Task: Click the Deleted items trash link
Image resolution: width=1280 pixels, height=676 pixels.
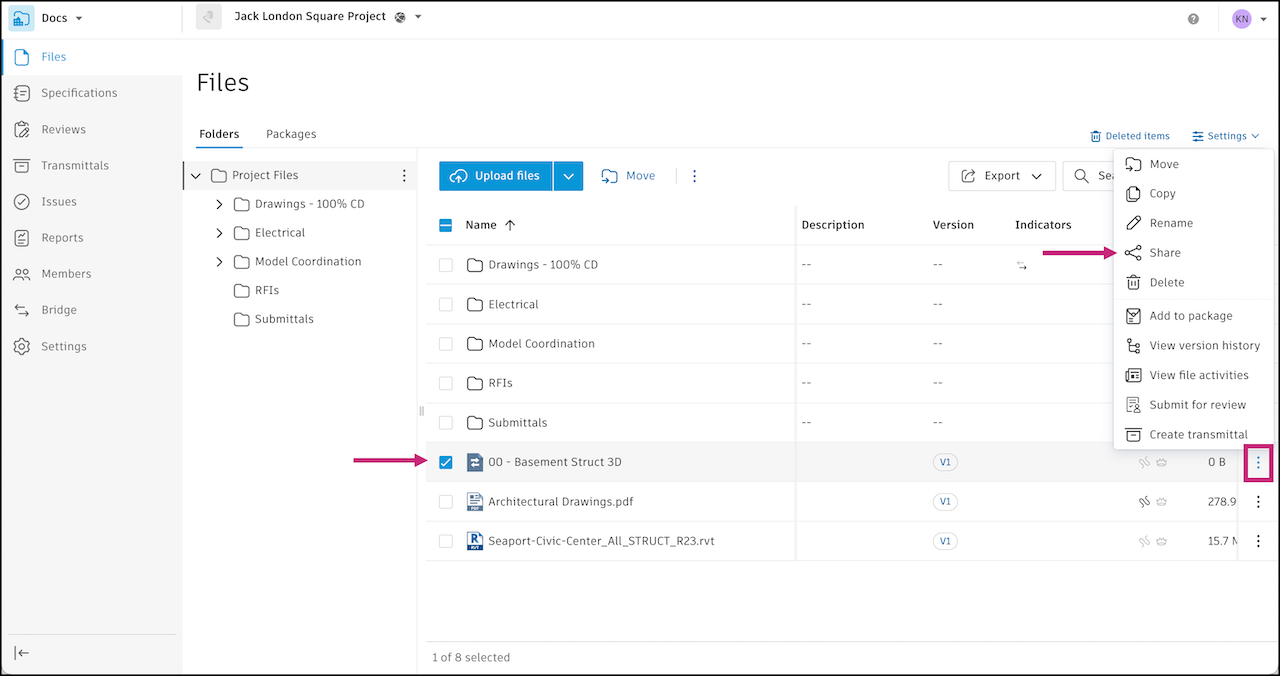Action: point(1130,136)
